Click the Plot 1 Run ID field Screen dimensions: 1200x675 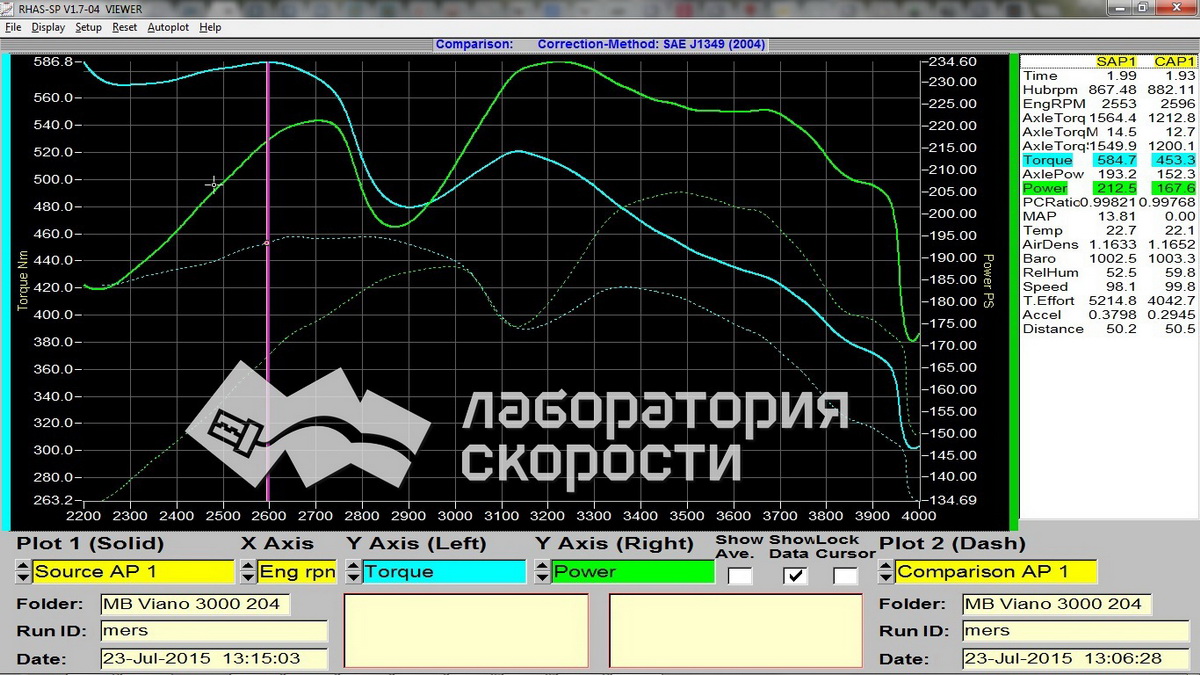[x=214, y=631]
